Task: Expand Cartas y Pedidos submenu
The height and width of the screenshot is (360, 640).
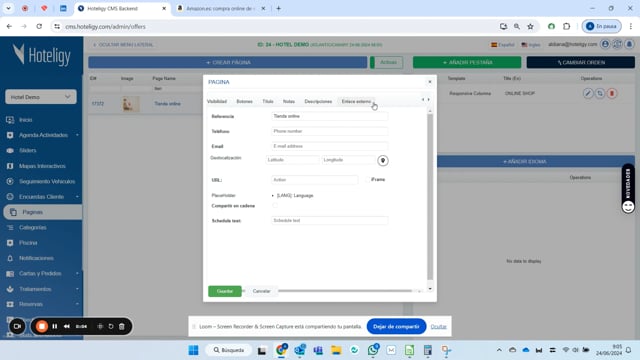Action: tap(77, 273)
